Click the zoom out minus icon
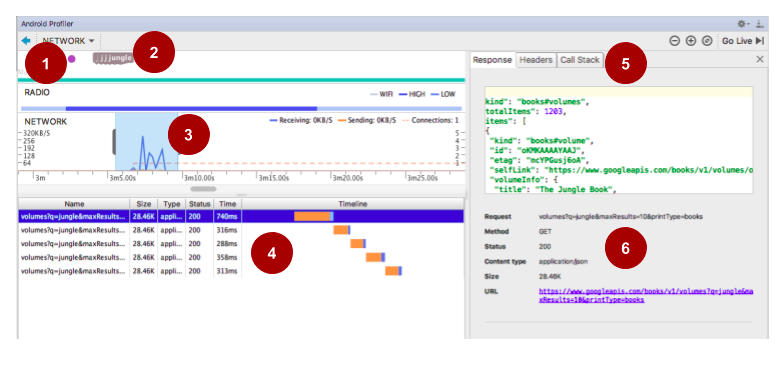Viewport: 782px width, 368px height. (x=674, y=41)
